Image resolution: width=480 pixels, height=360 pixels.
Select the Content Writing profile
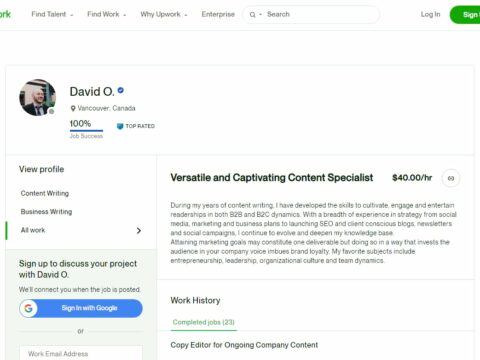[45, 193]
